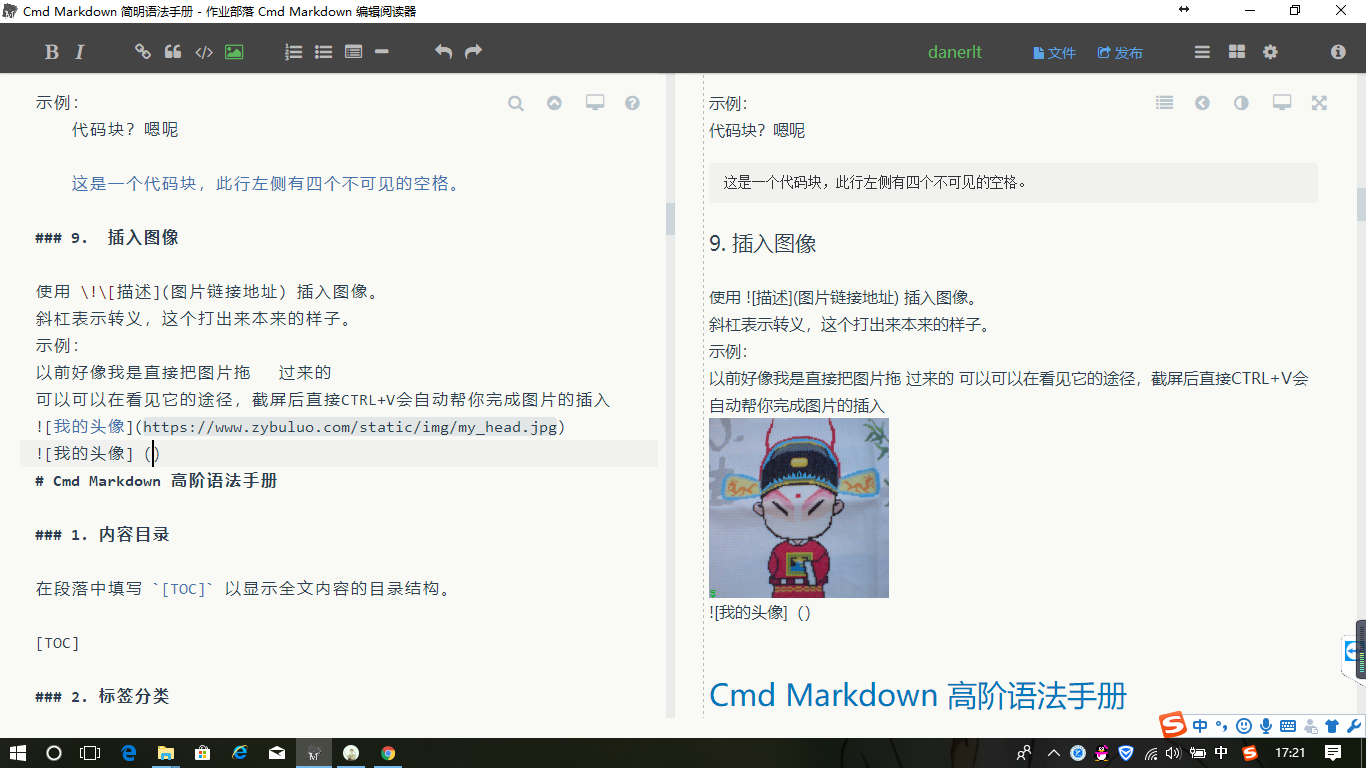Open the danerlt user account
The image size is (1366, 768).
(x=955, y=52)
